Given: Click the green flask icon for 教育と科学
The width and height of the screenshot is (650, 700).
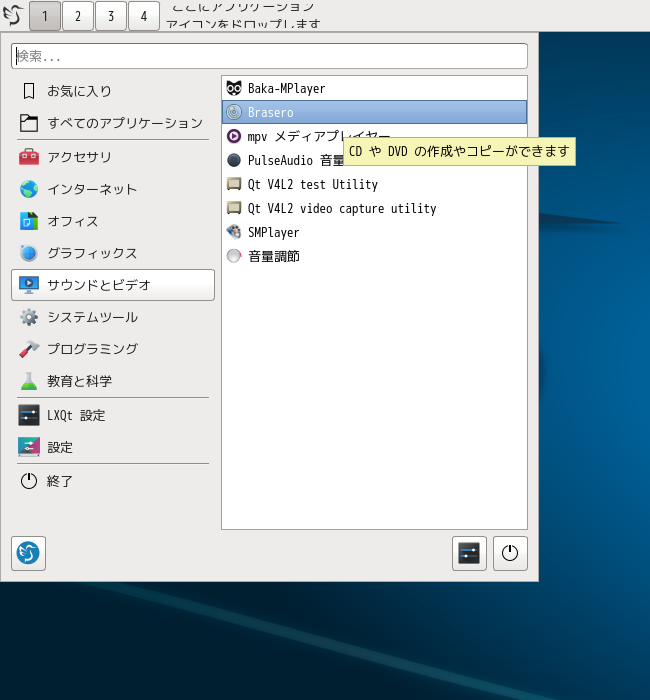Looking at the screenshot, I should tap(29, 381).
